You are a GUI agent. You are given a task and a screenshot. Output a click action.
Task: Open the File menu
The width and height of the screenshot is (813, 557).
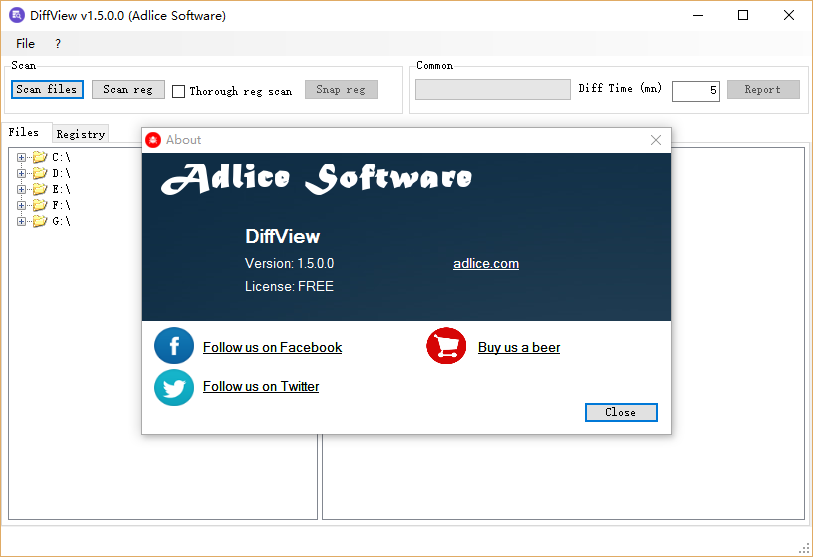point(25,44)
